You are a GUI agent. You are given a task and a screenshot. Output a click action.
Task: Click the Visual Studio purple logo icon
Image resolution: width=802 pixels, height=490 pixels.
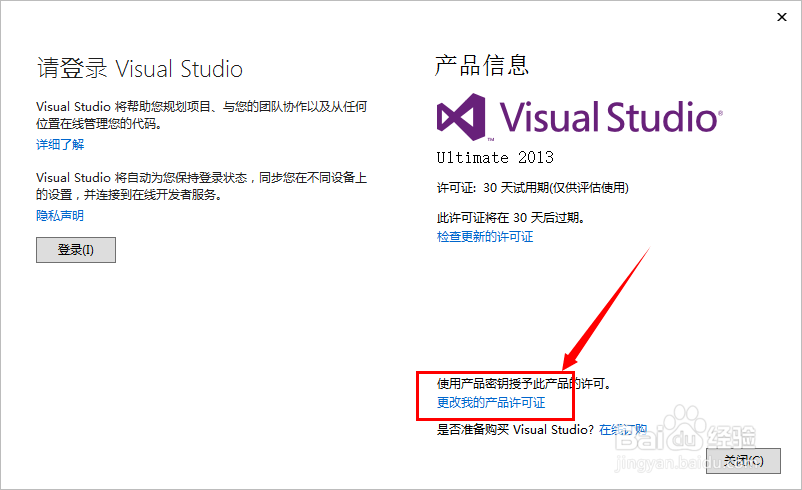(461, 117)
